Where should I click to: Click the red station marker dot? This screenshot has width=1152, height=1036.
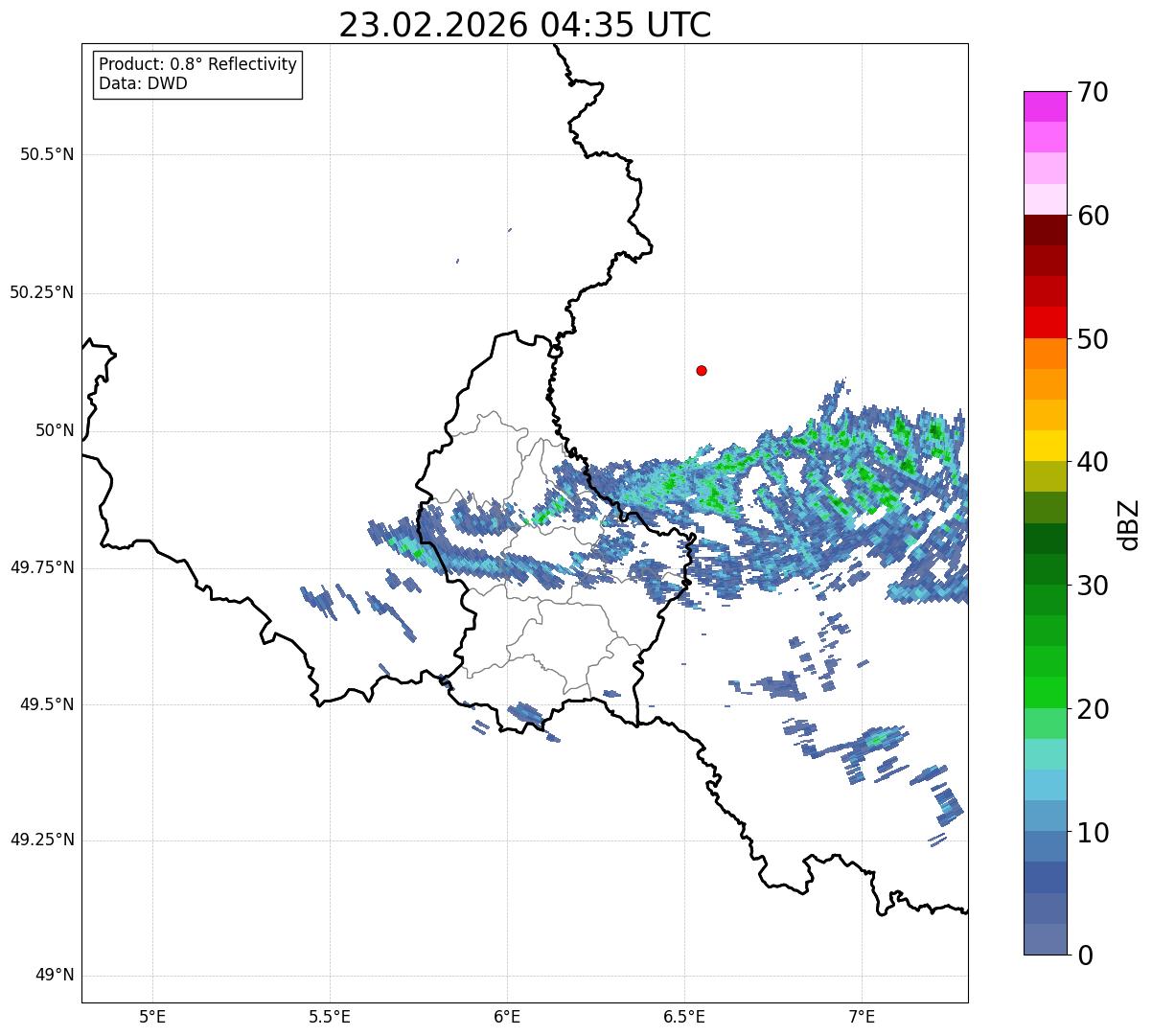[702, 370]
